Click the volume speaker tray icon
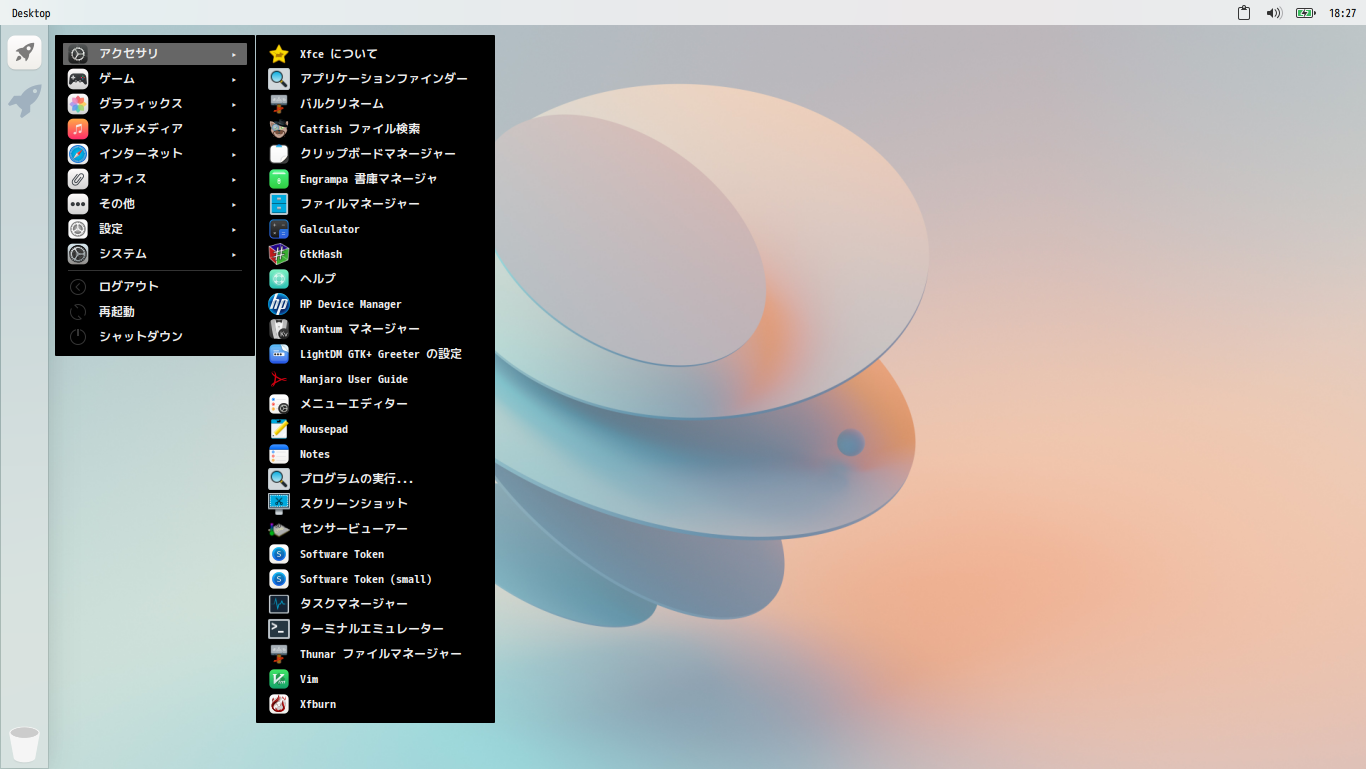Viewport: 1366px width, 769px height. (1274, 13)
